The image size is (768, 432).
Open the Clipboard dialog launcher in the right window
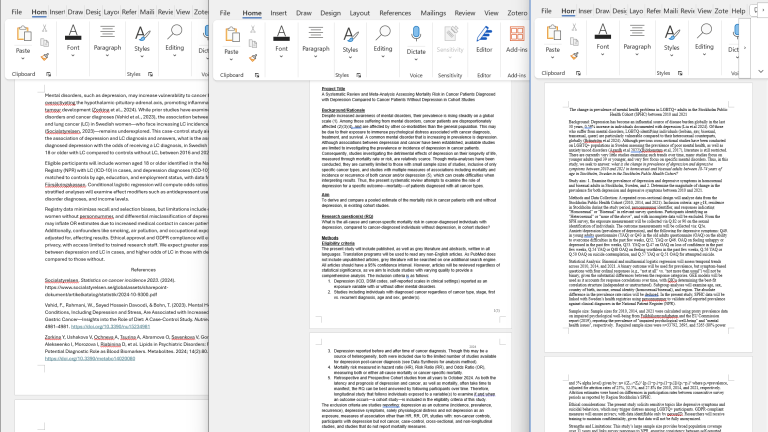click(578, 73)
